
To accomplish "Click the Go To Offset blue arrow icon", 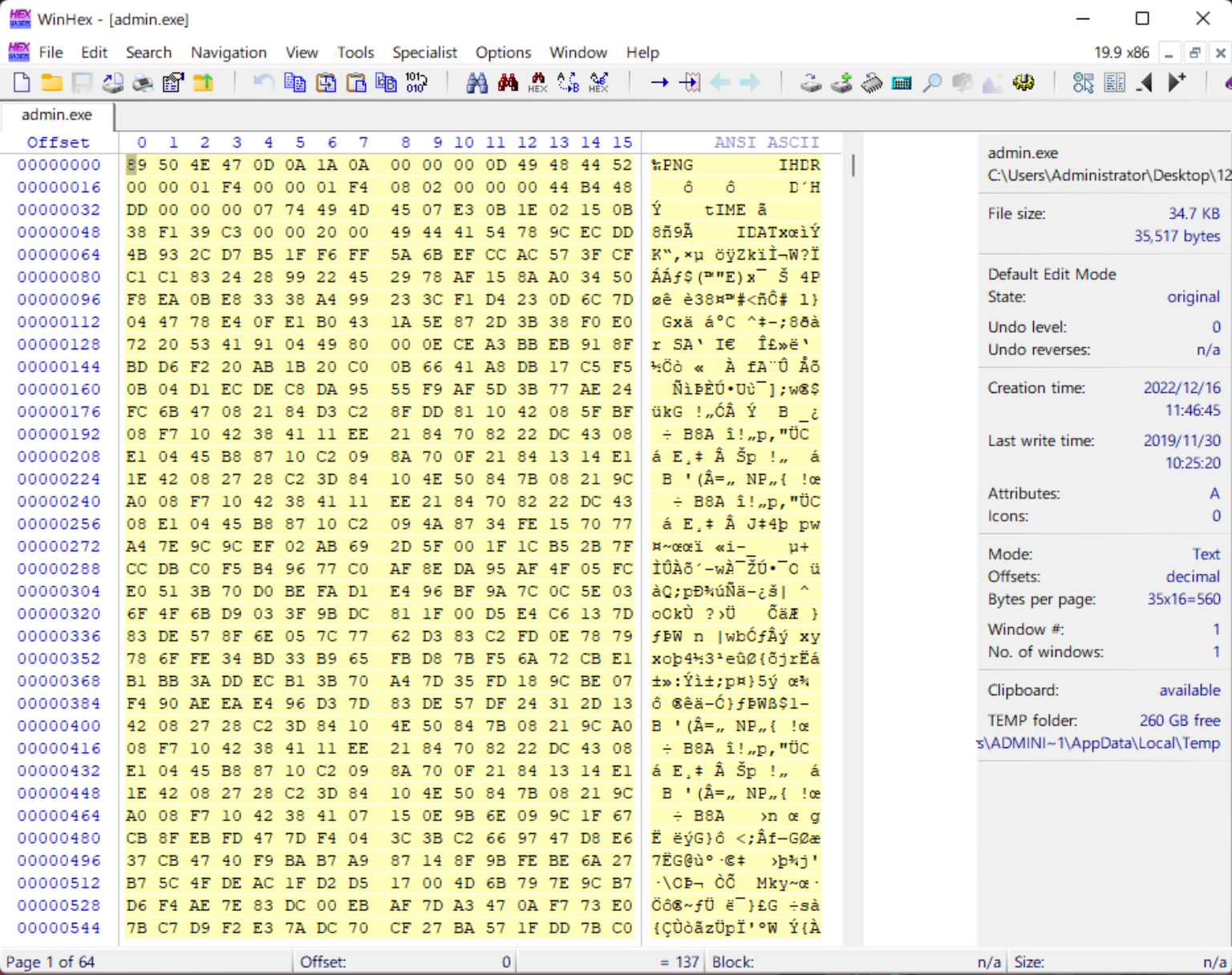I will (x=659, y=82).
